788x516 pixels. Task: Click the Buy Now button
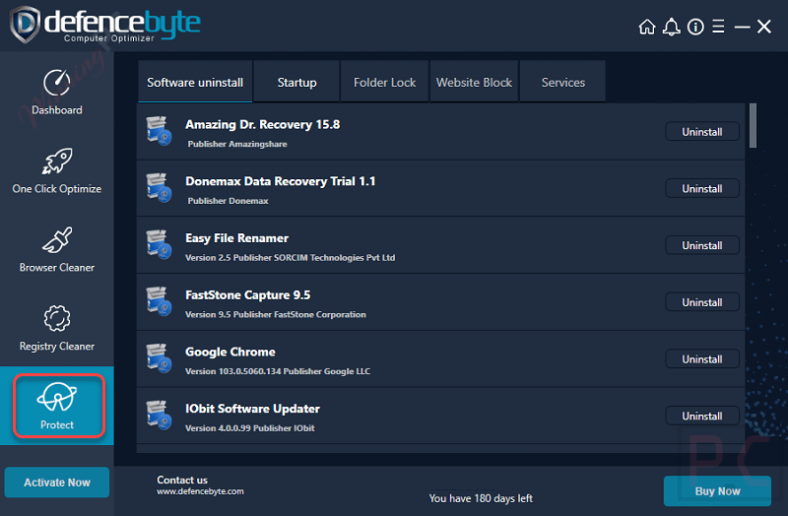point(717,491)
